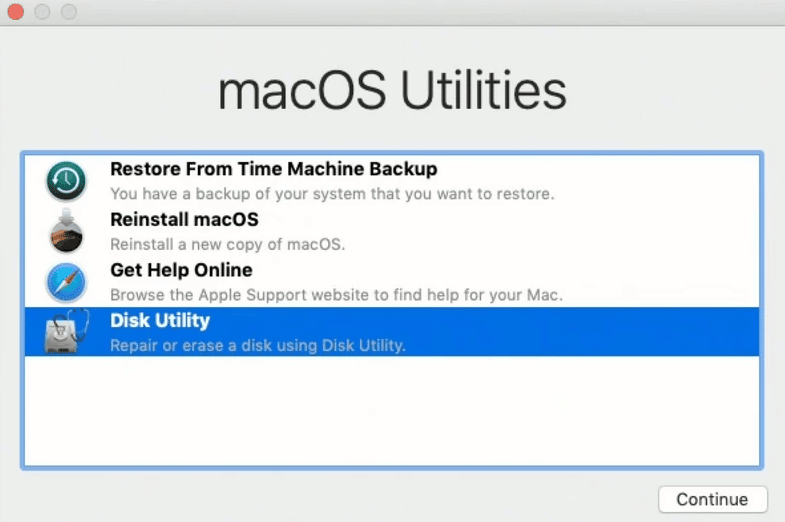Select the Reinstall macOS option title
The height and width of the screenshot is (522, 785).
[184, 220]
